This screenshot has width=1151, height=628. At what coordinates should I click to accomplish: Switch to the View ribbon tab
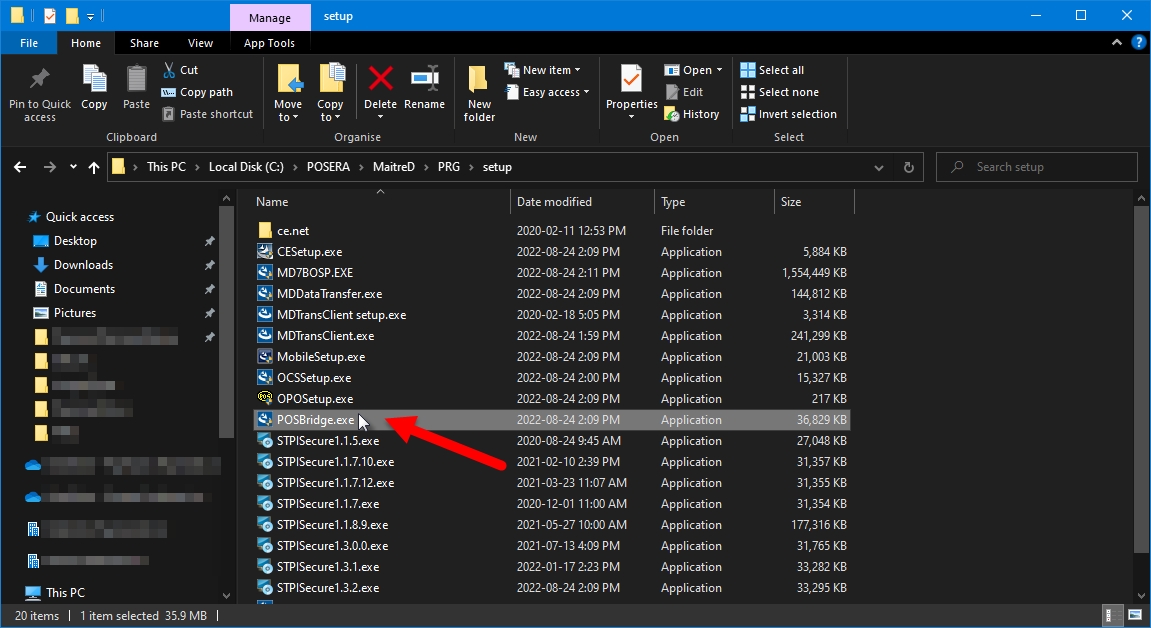point(200,43)
